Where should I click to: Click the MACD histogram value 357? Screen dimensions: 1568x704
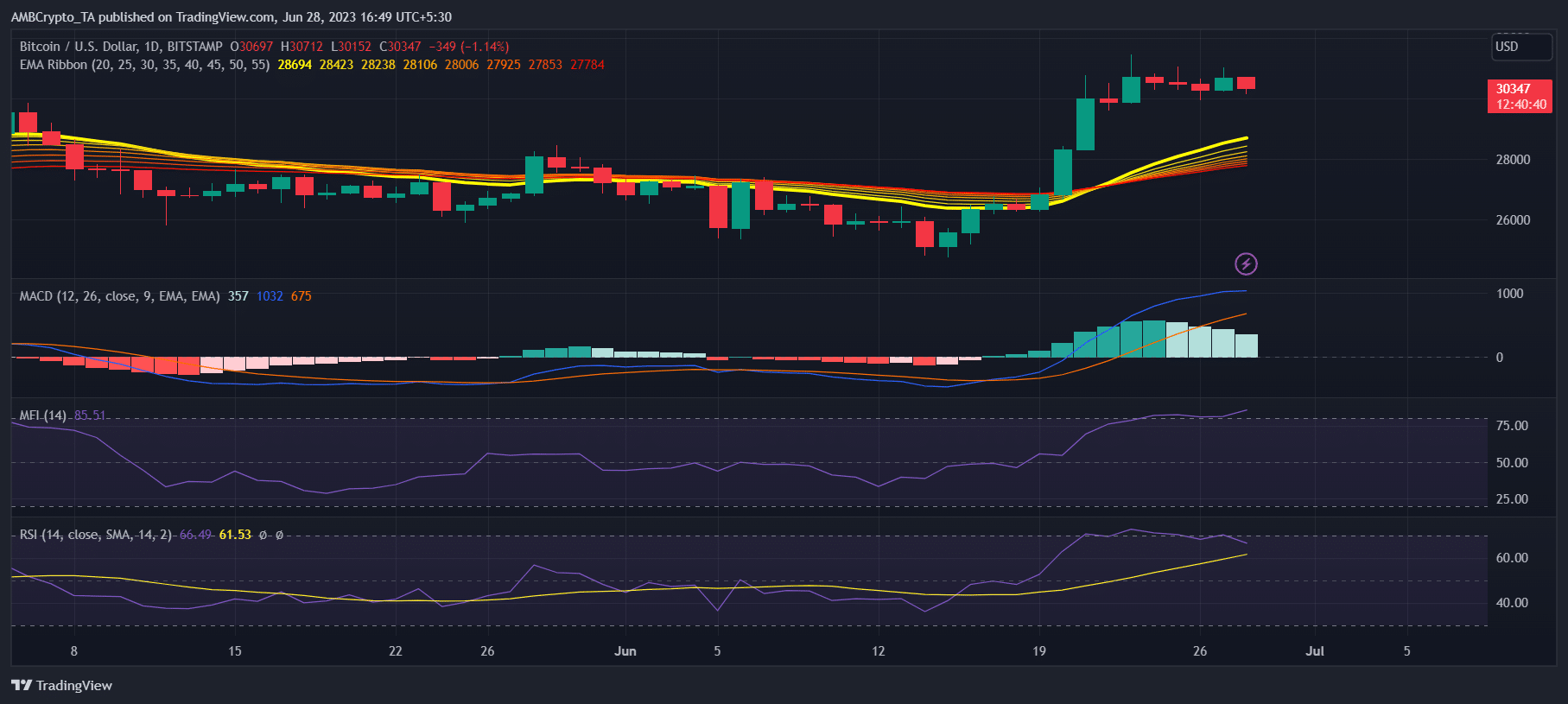coord(238,296)
